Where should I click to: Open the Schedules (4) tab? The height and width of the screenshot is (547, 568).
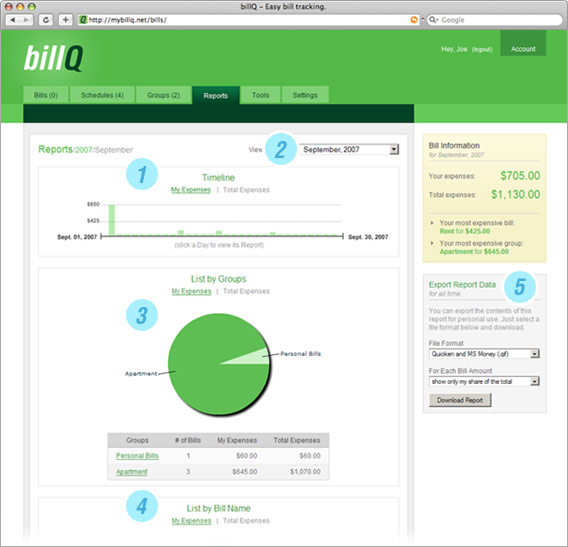[102, 95]
